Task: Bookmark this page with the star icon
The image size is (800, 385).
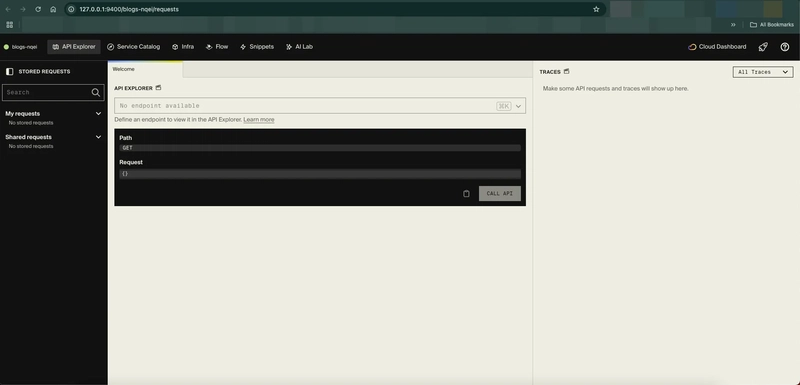Action: coord(596,9)
